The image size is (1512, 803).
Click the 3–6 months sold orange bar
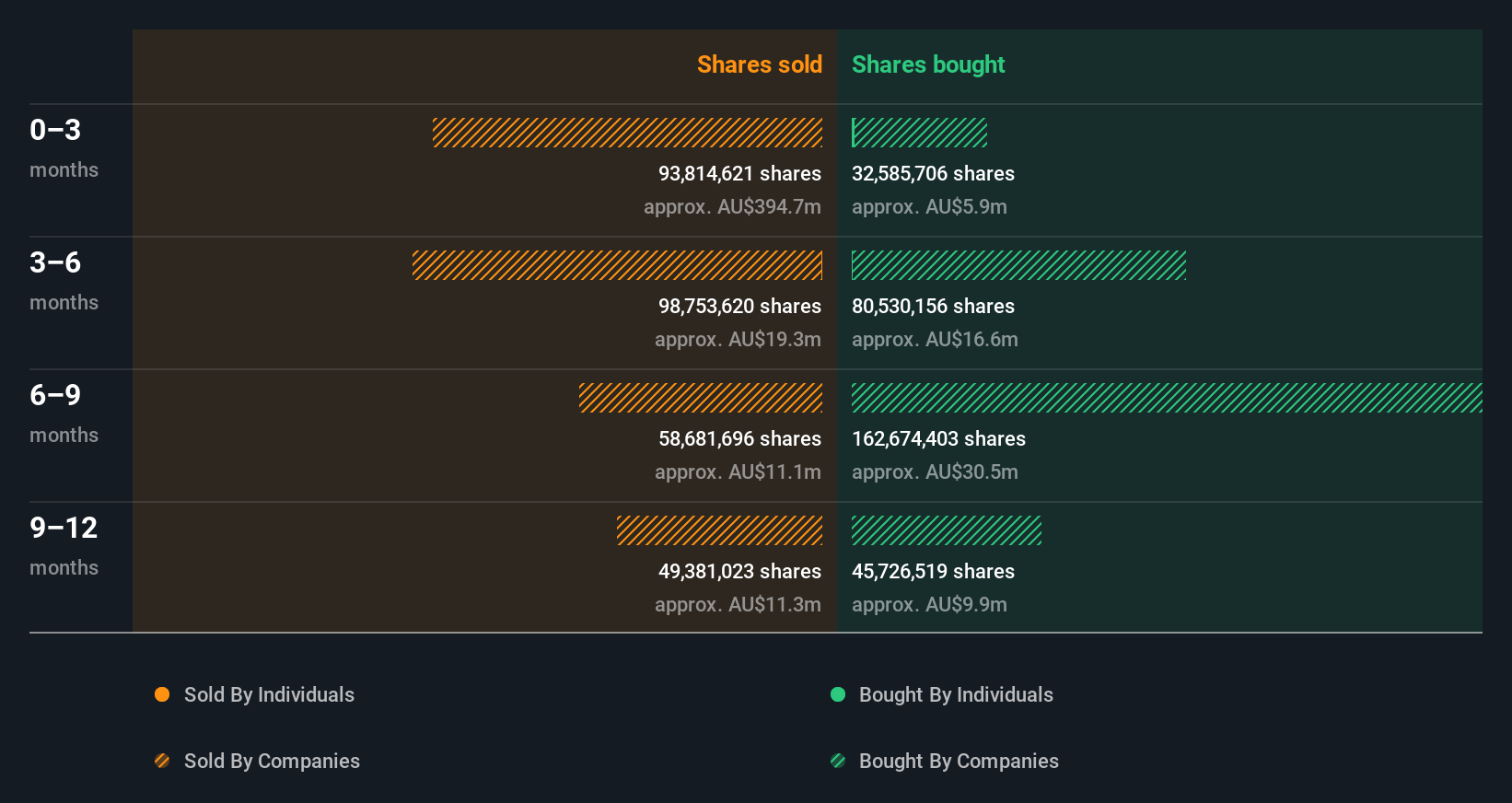tap(617, 265)
